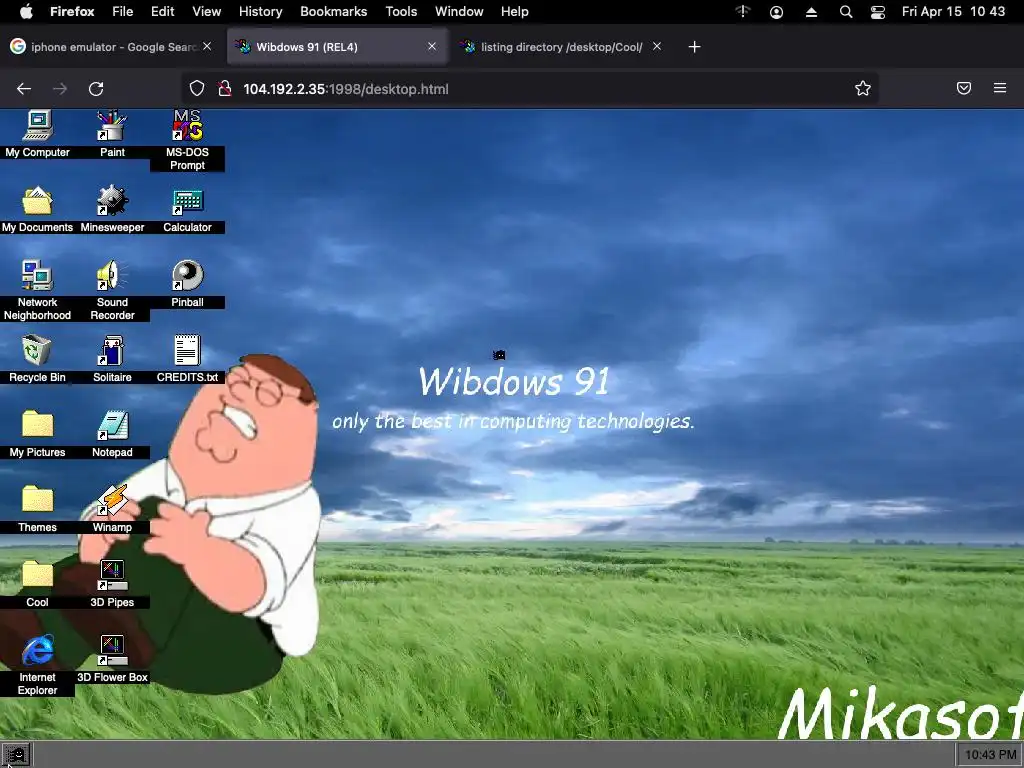Click the 10:43 PM taskbar clock
This screenshot has height=768, width=1024.
pyautogui.click(x=990, y=755)
